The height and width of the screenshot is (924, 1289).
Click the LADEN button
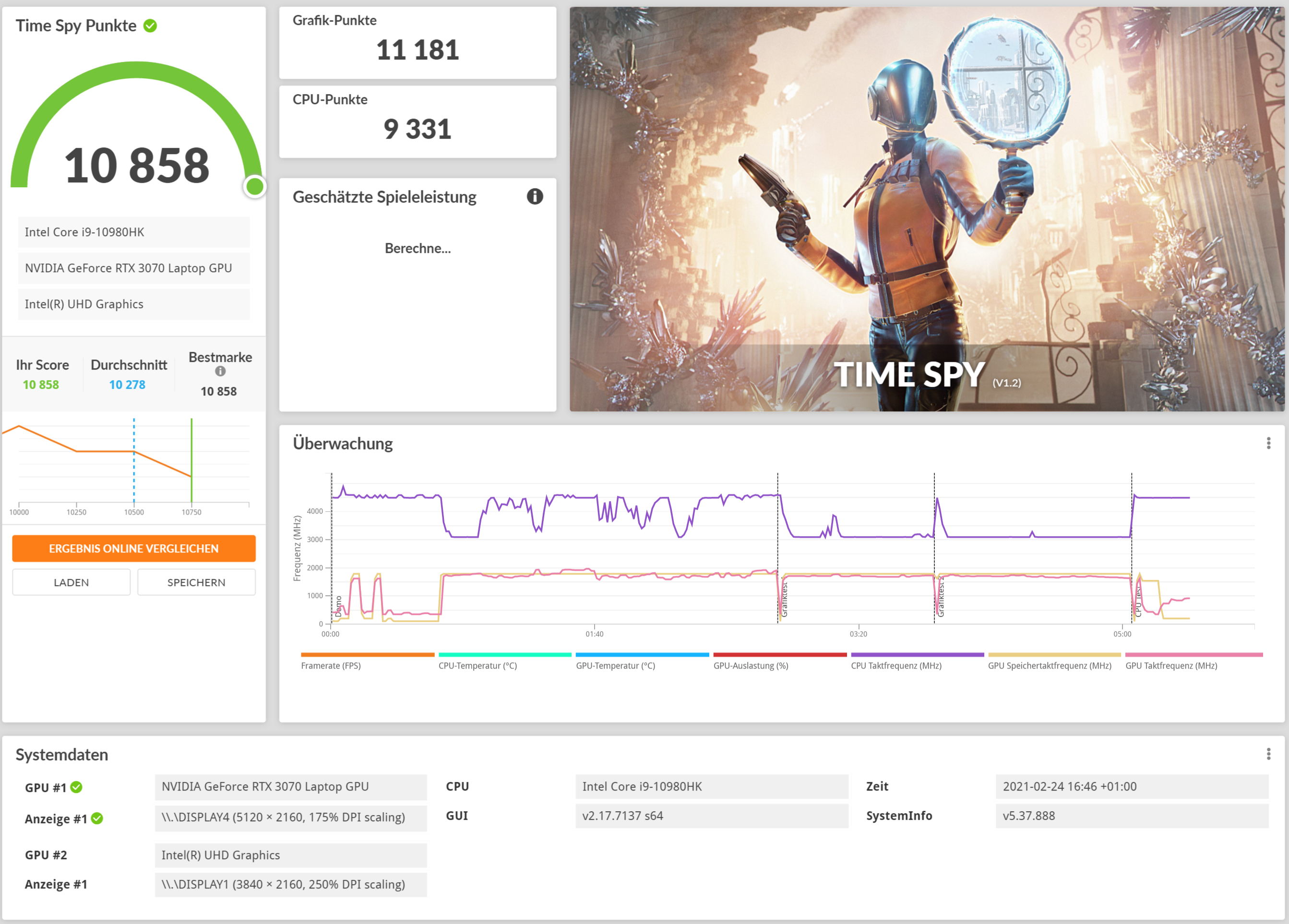point(72,582)
